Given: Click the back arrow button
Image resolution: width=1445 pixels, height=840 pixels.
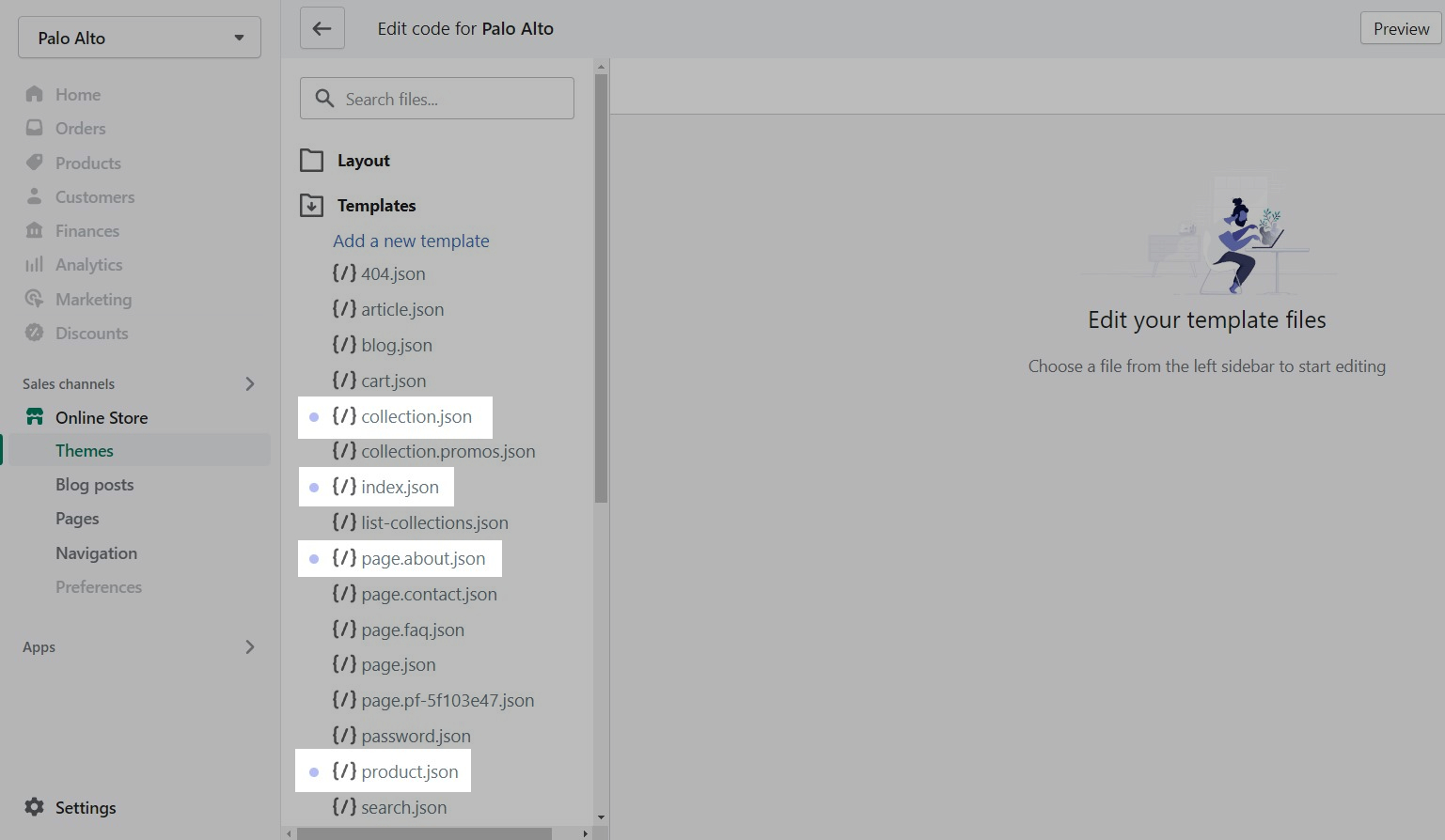Looking at the screenshot, I should coord(322,28).
